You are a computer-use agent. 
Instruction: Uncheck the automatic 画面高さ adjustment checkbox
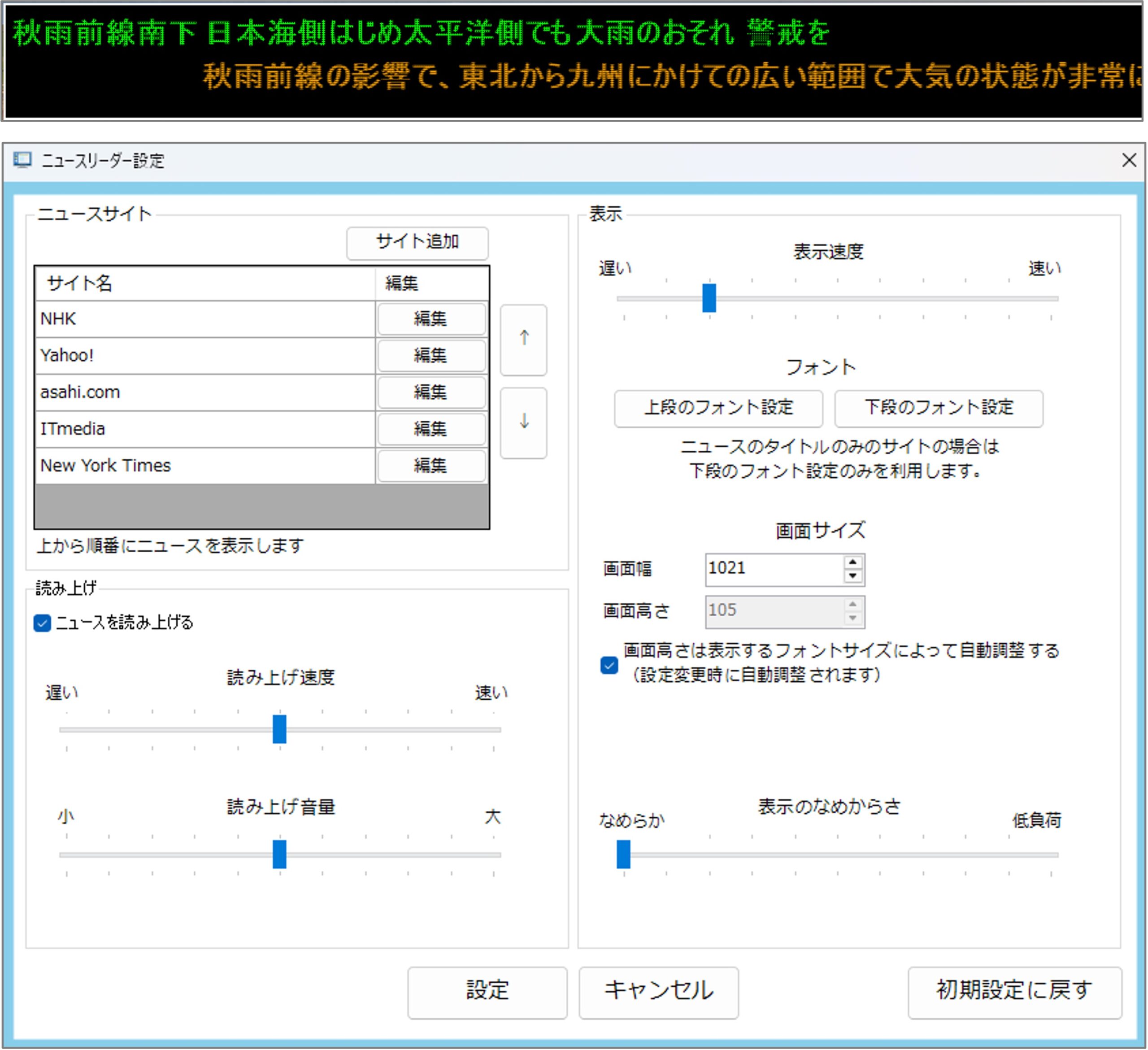609,665
